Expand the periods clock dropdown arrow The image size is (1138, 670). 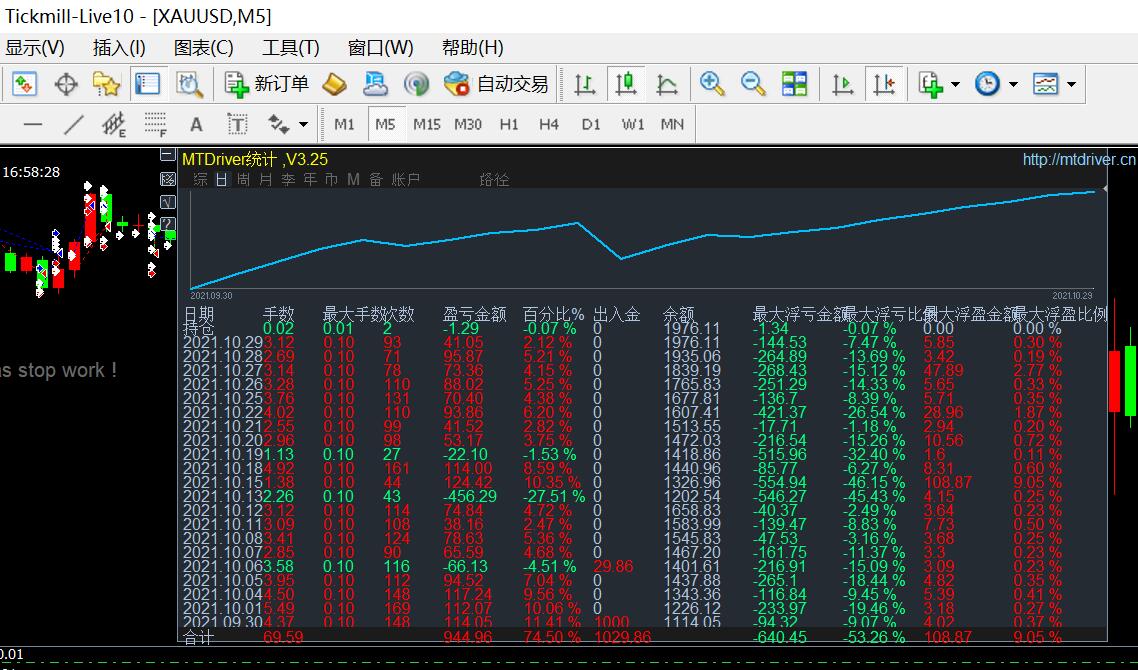tap(1012, 85)
